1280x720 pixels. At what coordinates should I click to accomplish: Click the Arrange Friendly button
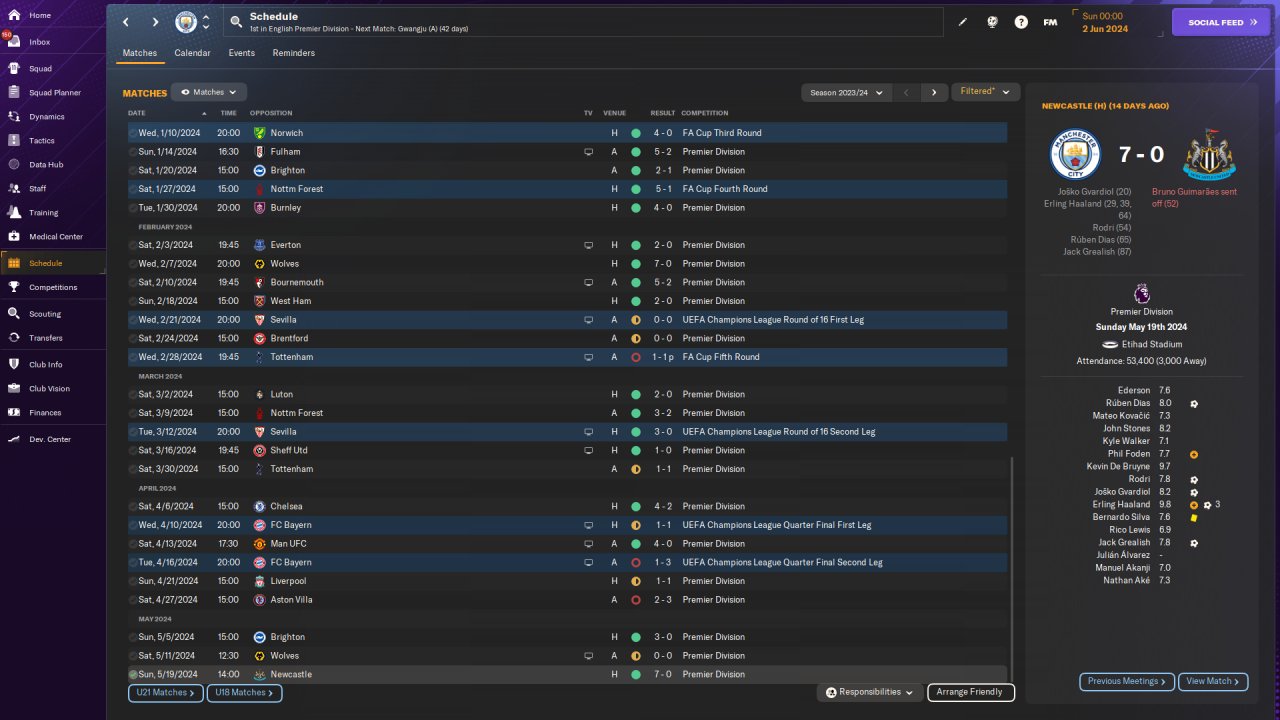(971, 692)
